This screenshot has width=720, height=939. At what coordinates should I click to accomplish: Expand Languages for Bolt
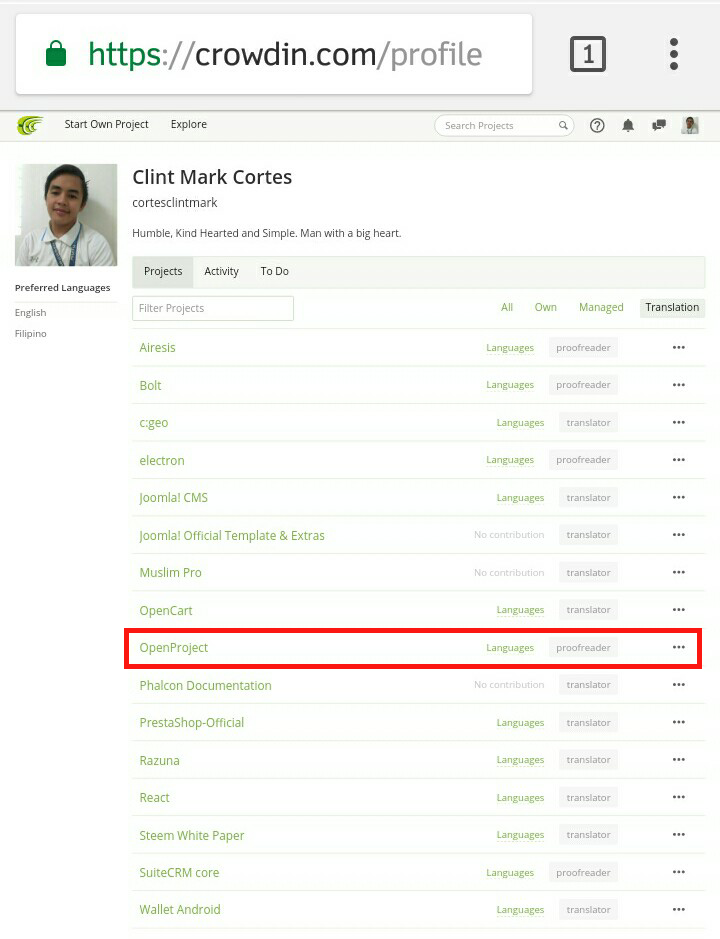click(x=510, y=385)
